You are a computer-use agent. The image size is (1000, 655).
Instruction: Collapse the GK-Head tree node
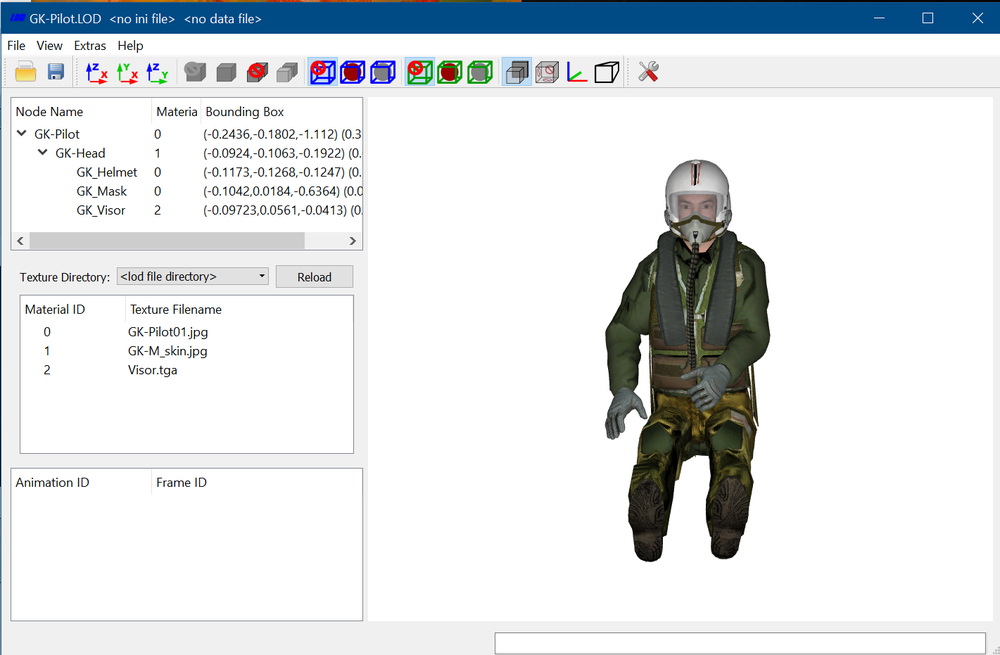click(43, 152)
